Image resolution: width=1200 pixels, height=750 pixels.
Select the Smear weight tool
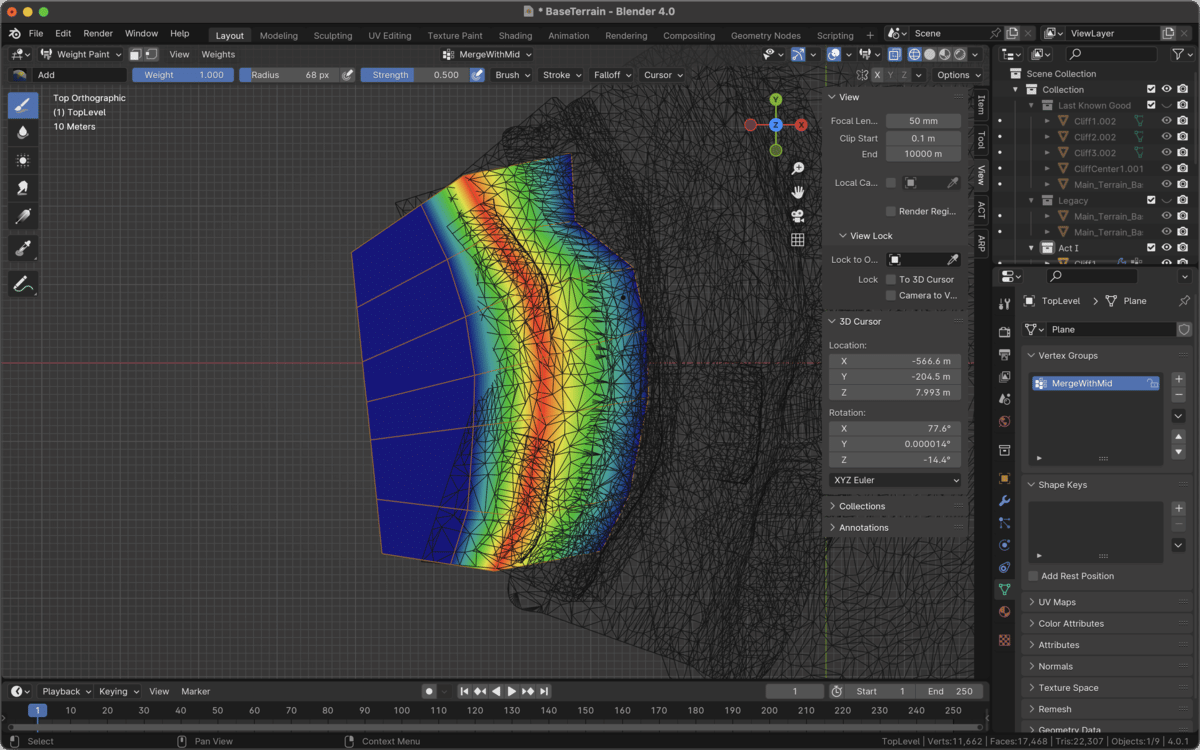point(23,188)
